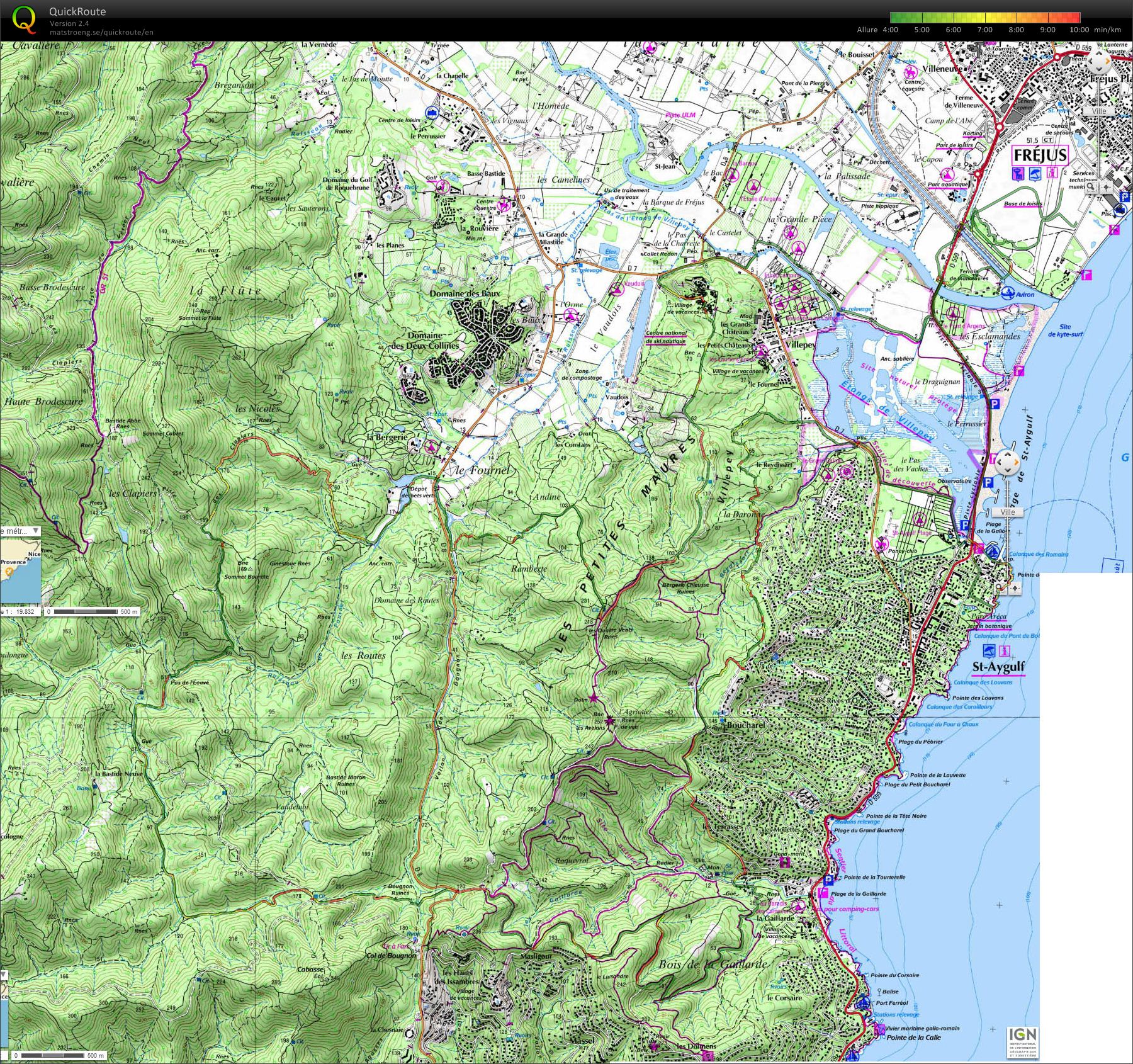Click the Ville zoom handle near Fréjus Plage
Viewport: 1133px width, 1064px height.
click(1098, 111)
